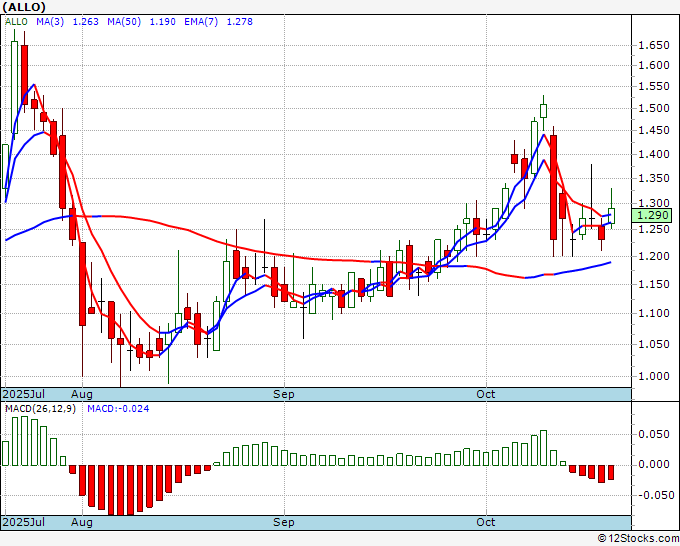
Task: Click the 1.300 price axis label
Action: (x=654, y=203)
